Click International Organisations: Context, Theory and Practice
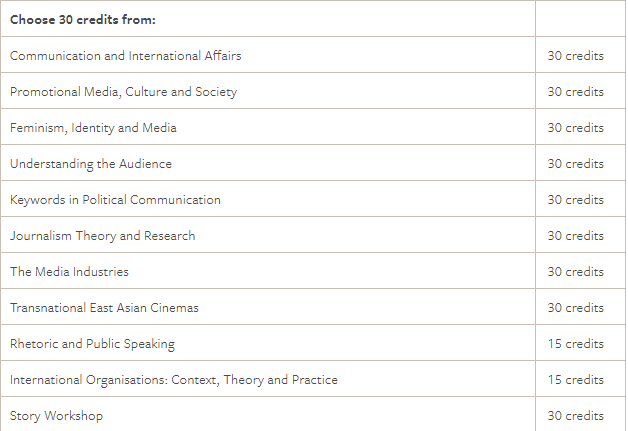628x431 pixels. click(173, 380)
